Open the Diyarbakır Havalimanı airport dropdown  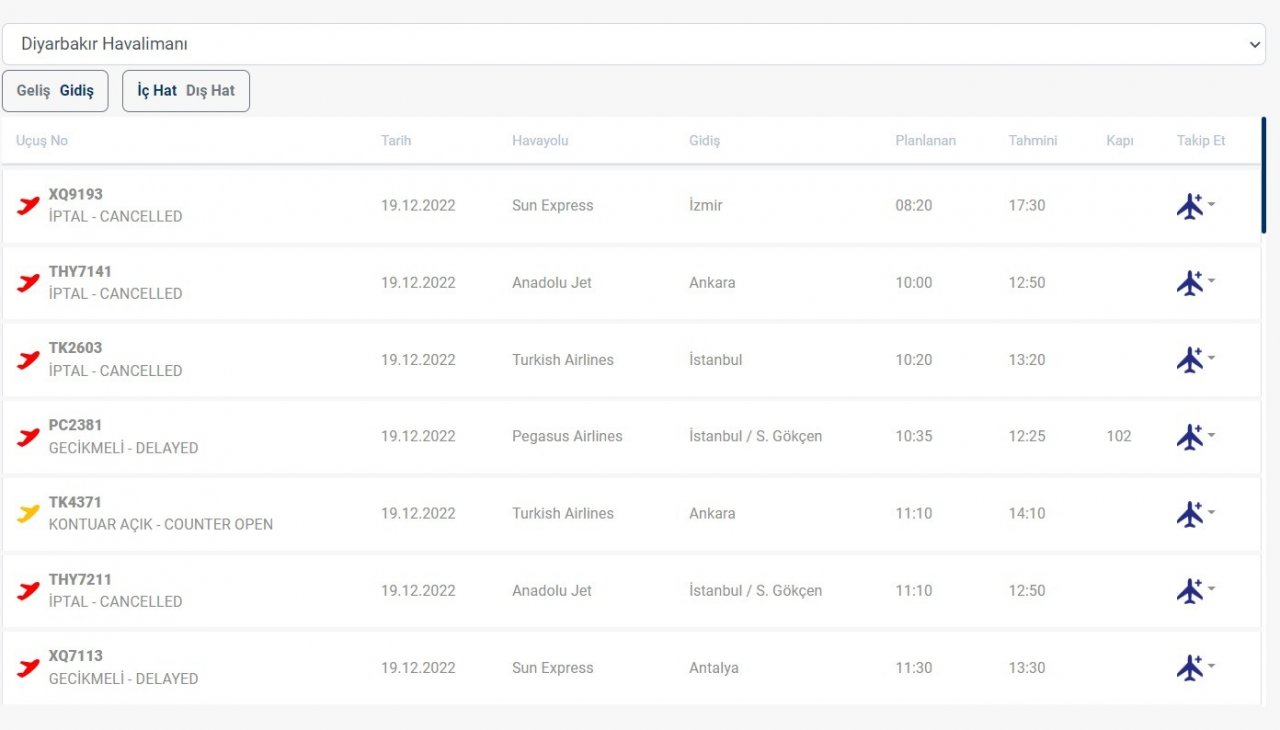(634, 44)
